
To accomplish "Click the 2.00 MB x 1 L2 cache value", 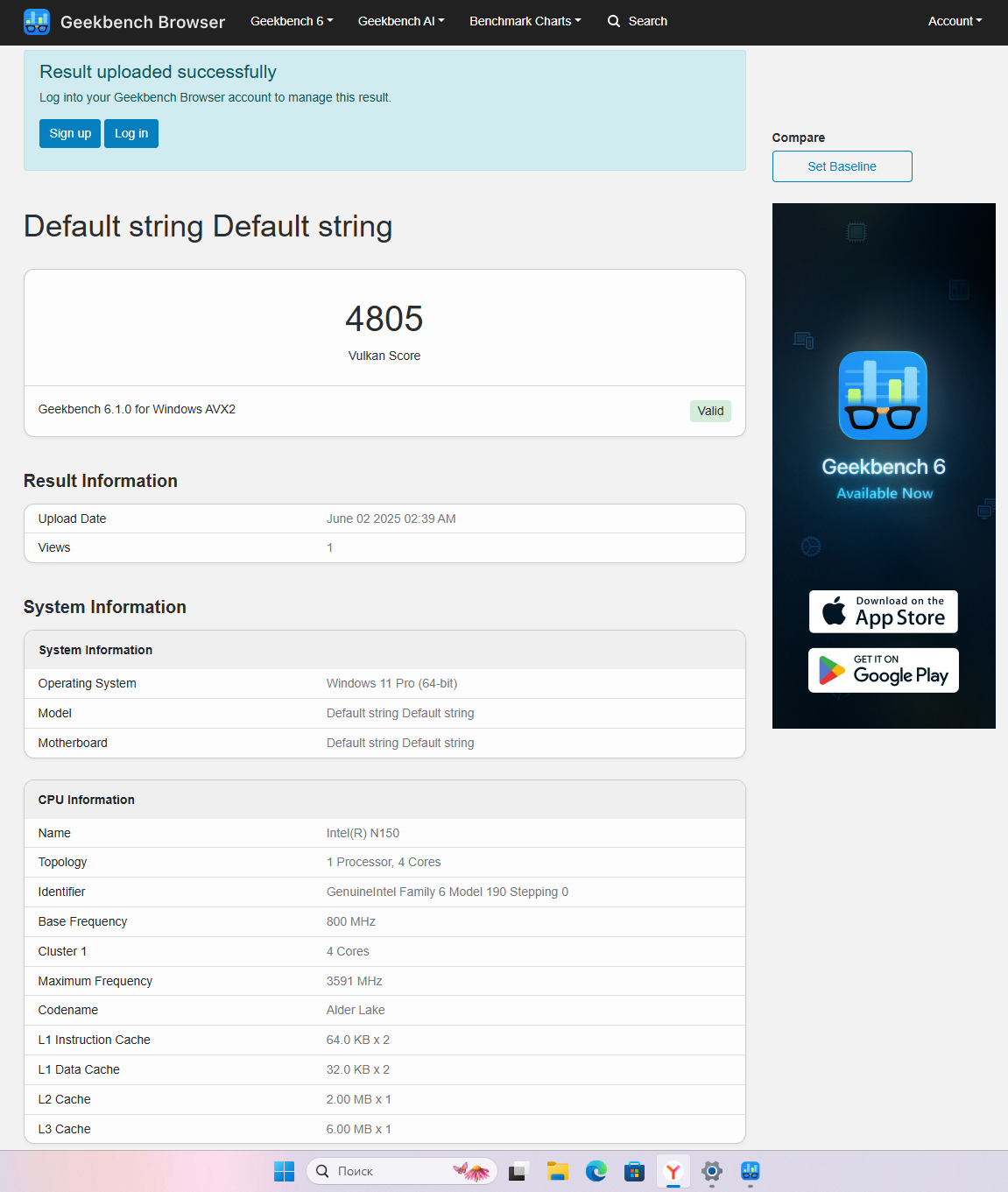I will (x=359, y=1099).
